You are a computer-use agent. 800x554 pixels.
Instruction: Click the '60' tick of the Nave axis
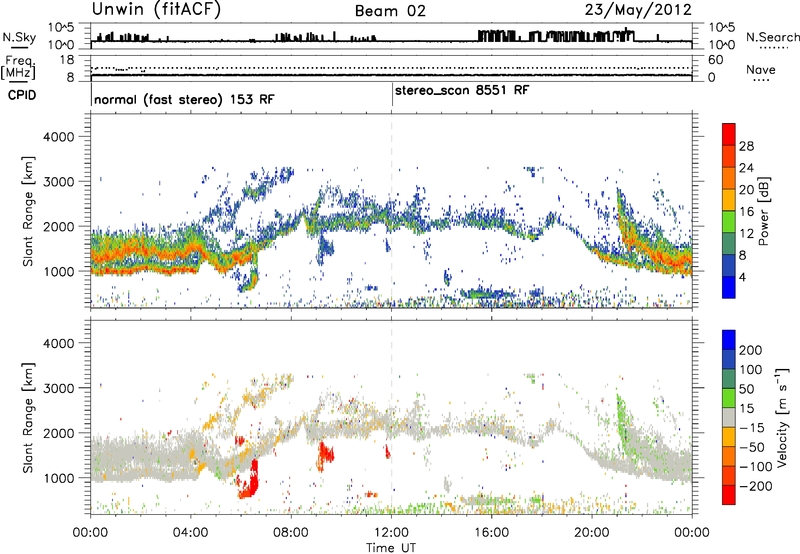[715, 60]
